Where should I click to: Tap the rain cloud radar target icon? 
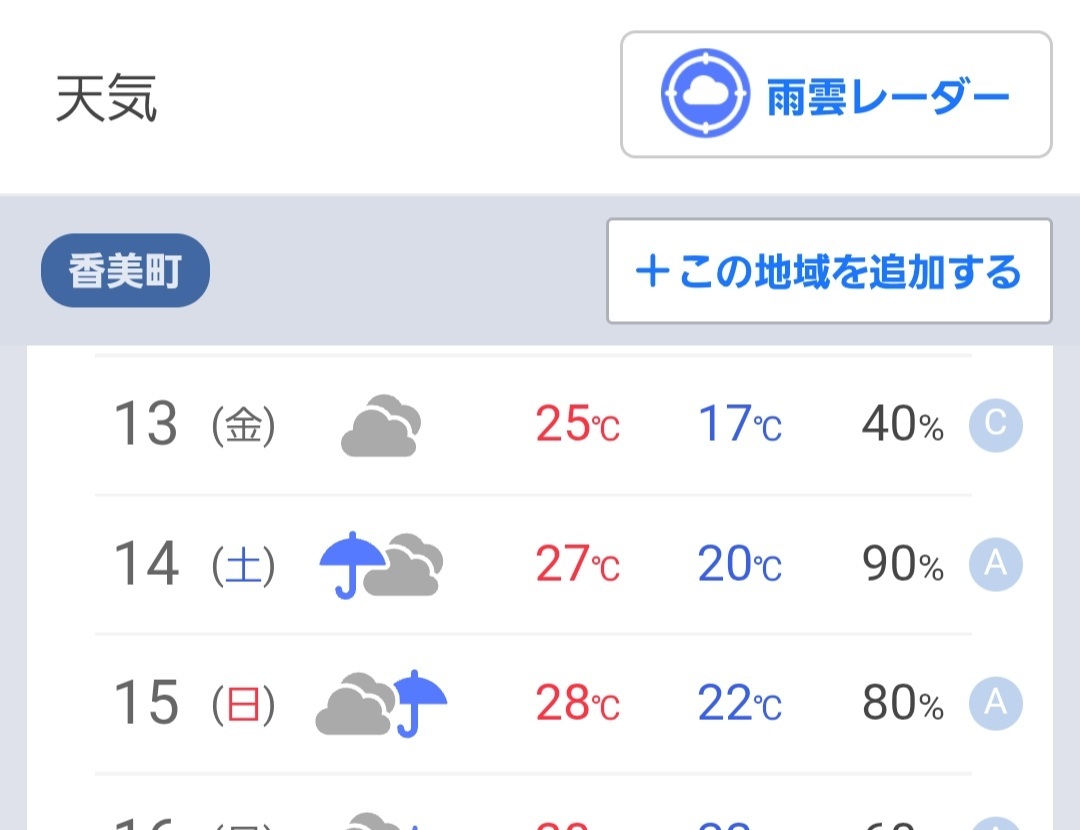point(705,94)
